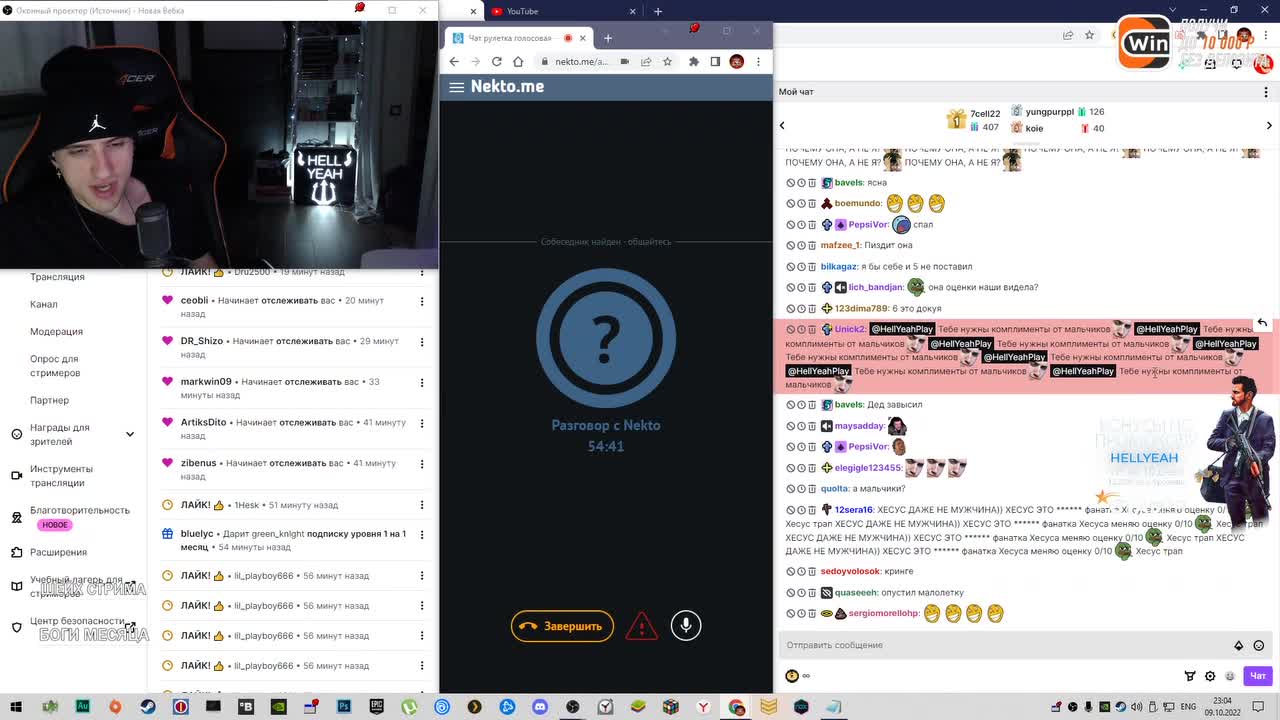Open the extensions puzzle icon in Nekto window
This screenshot has width=1280, height=720.
(693, 61)
